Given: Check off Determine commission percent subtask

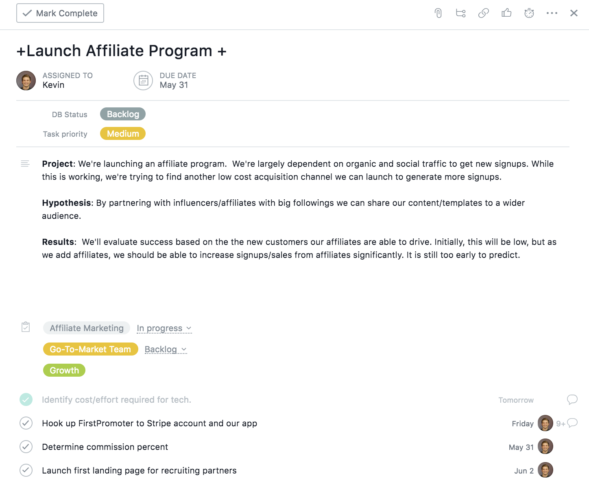Looking at the screenshot, I should coord(26,447).
